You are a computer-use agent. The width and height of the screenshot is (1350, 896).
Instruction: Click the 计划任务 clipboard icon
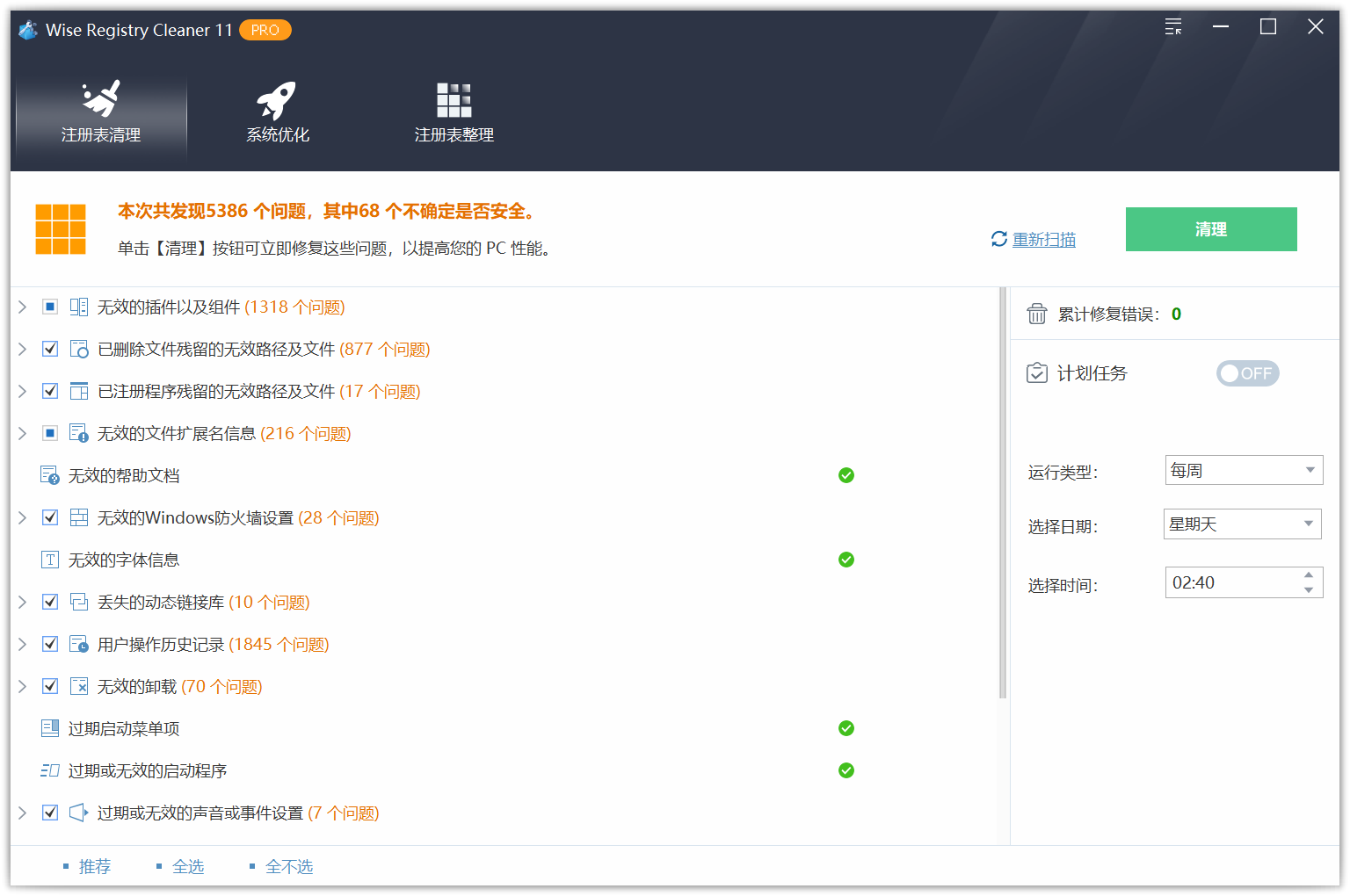point(1037,373)
